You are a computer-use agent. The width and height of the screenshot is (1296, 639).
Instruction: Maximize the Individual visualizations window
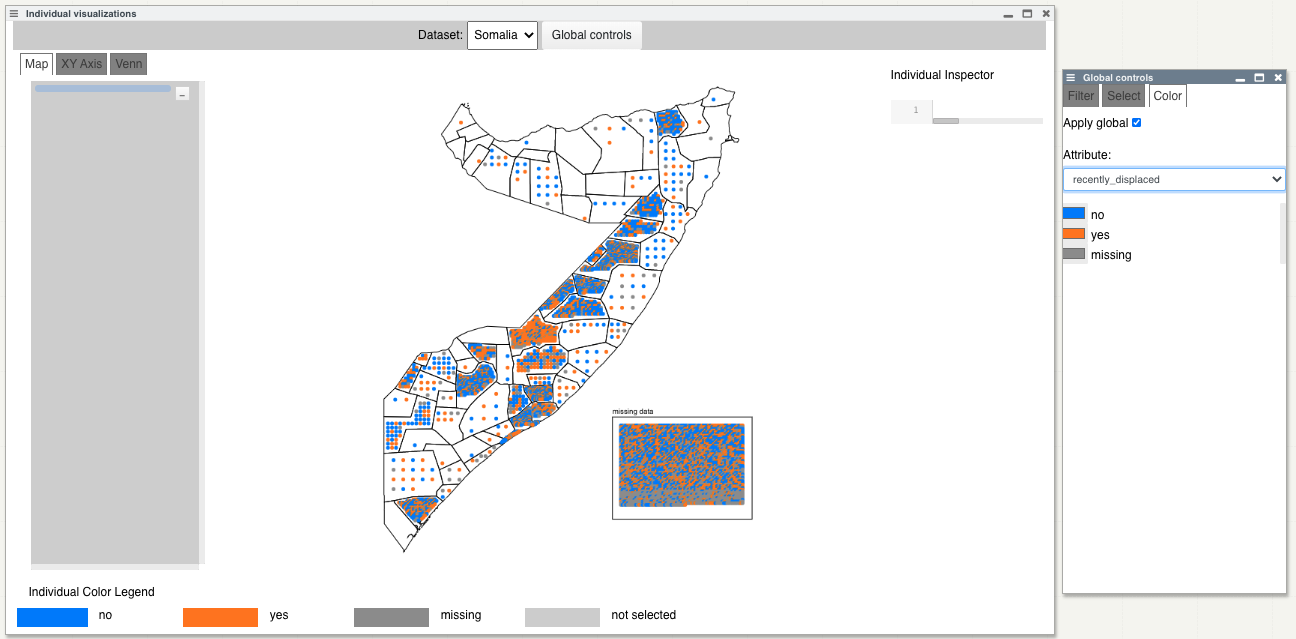pyautogui.click(x=1027, y=14)
